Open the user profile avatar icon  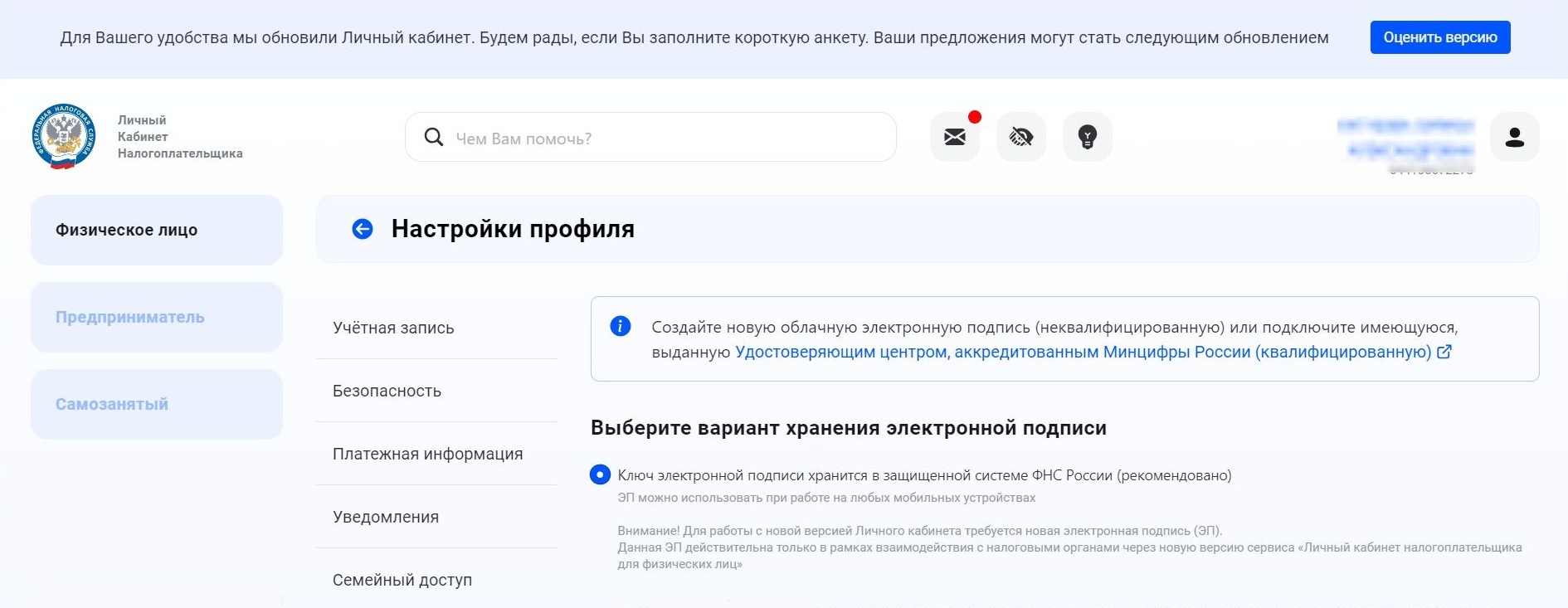click(1515, 137)
